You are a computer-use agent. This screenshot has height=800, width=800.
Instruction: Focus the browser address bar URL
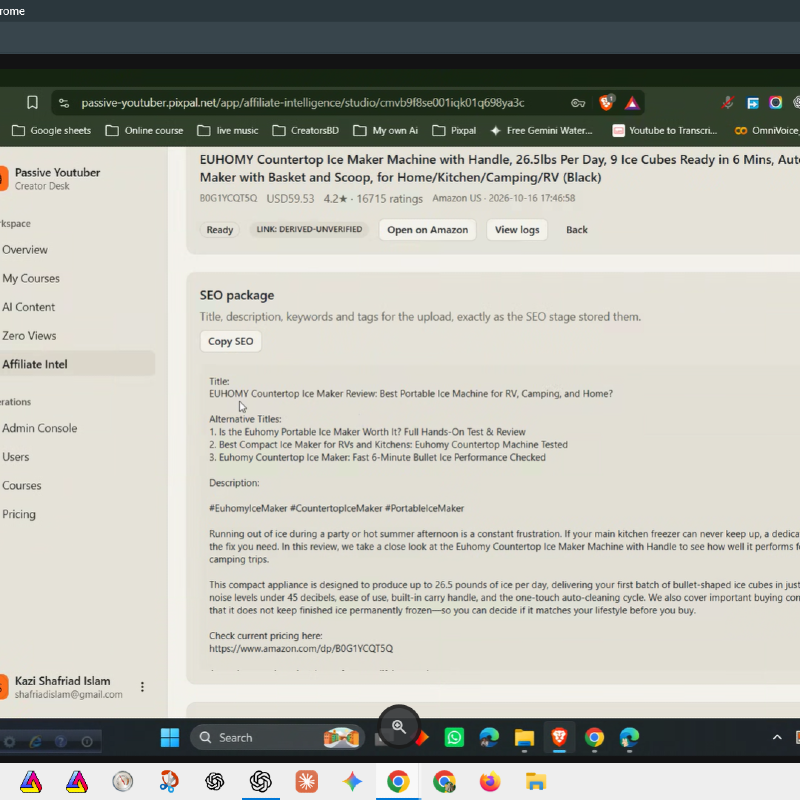(x=303, y=103)
